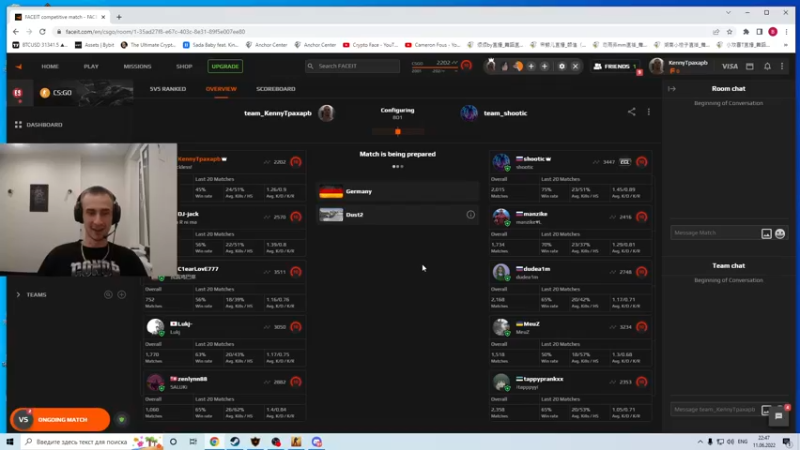
Task: Click the FACEIT points icon beside 2202 Elo
Action: click(x=466, y=65)
